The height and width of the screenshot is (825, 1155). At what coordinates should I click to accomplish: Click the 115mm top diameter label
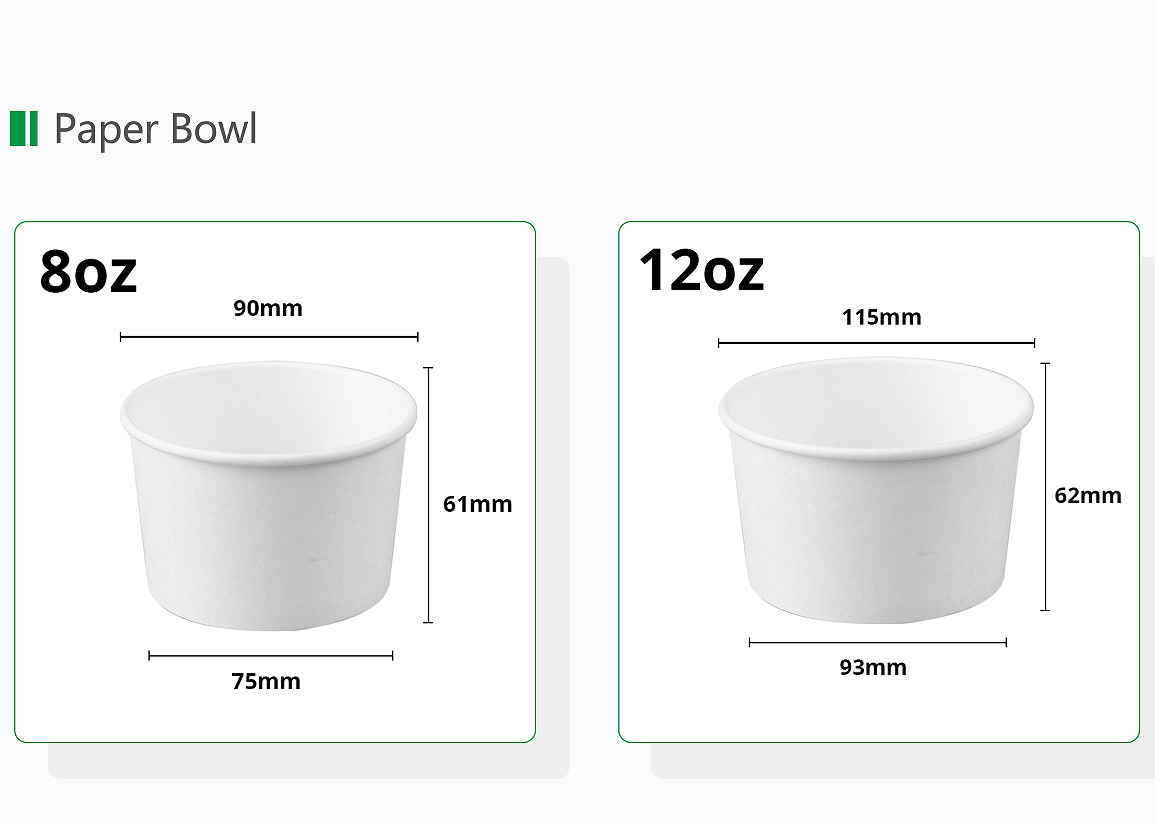pos(882,317)
